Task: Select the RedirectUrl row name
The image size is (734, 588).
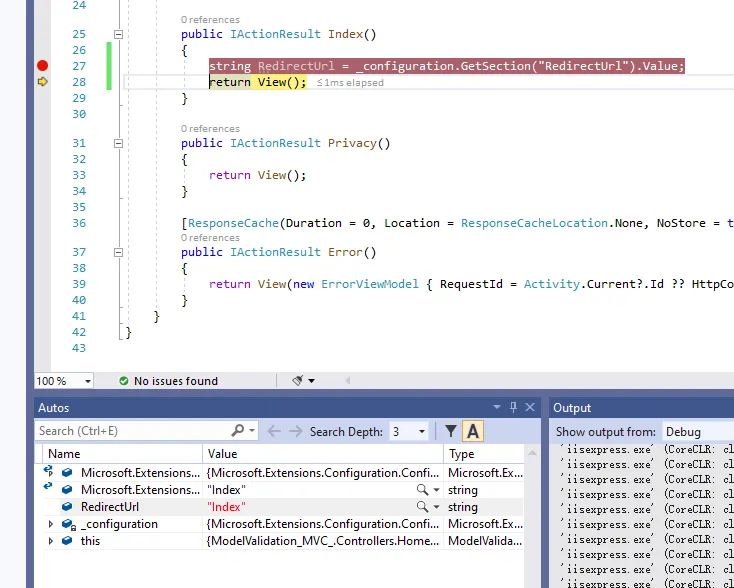Action: 110,507
